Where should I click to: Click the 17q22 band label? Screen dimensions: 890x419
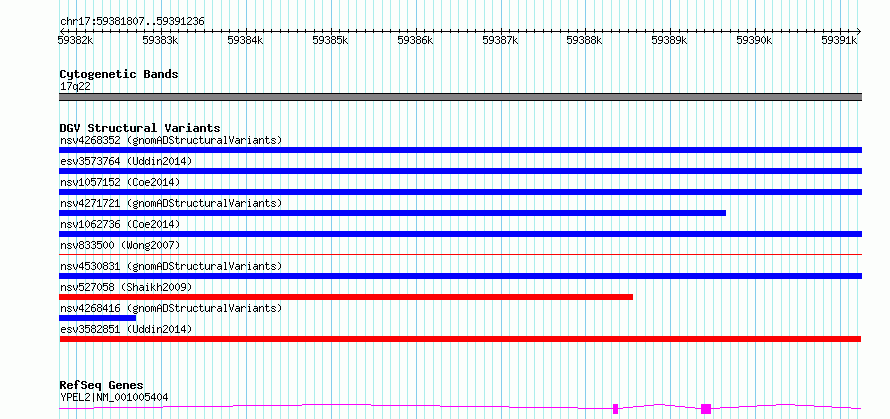point(75,87)
